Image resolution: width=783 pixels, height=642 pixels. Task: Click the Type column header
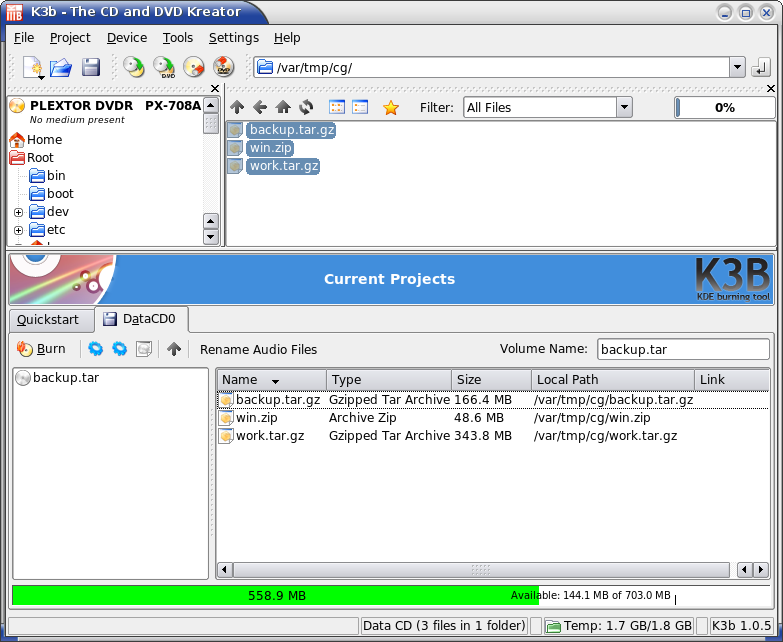[389, 379]
